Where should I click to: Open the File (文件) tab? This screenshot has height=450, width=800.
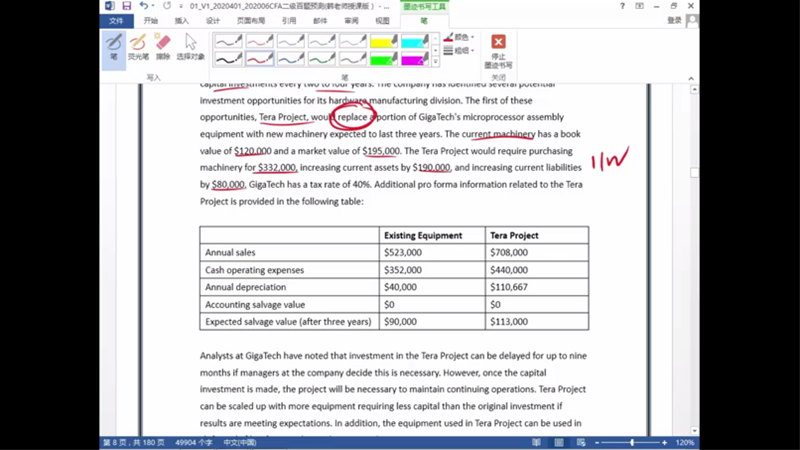point(116,21)
